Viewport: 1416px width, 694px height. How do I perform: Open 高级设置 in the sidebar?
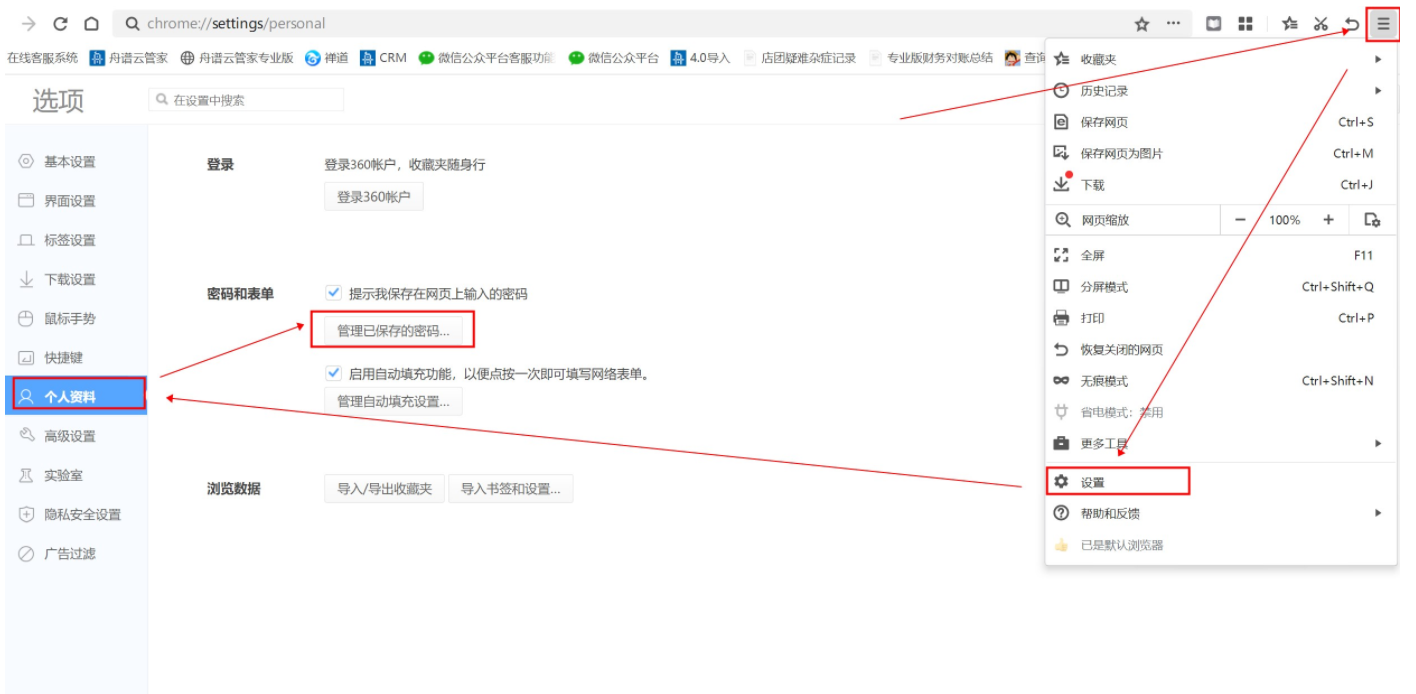pos(70,436)
